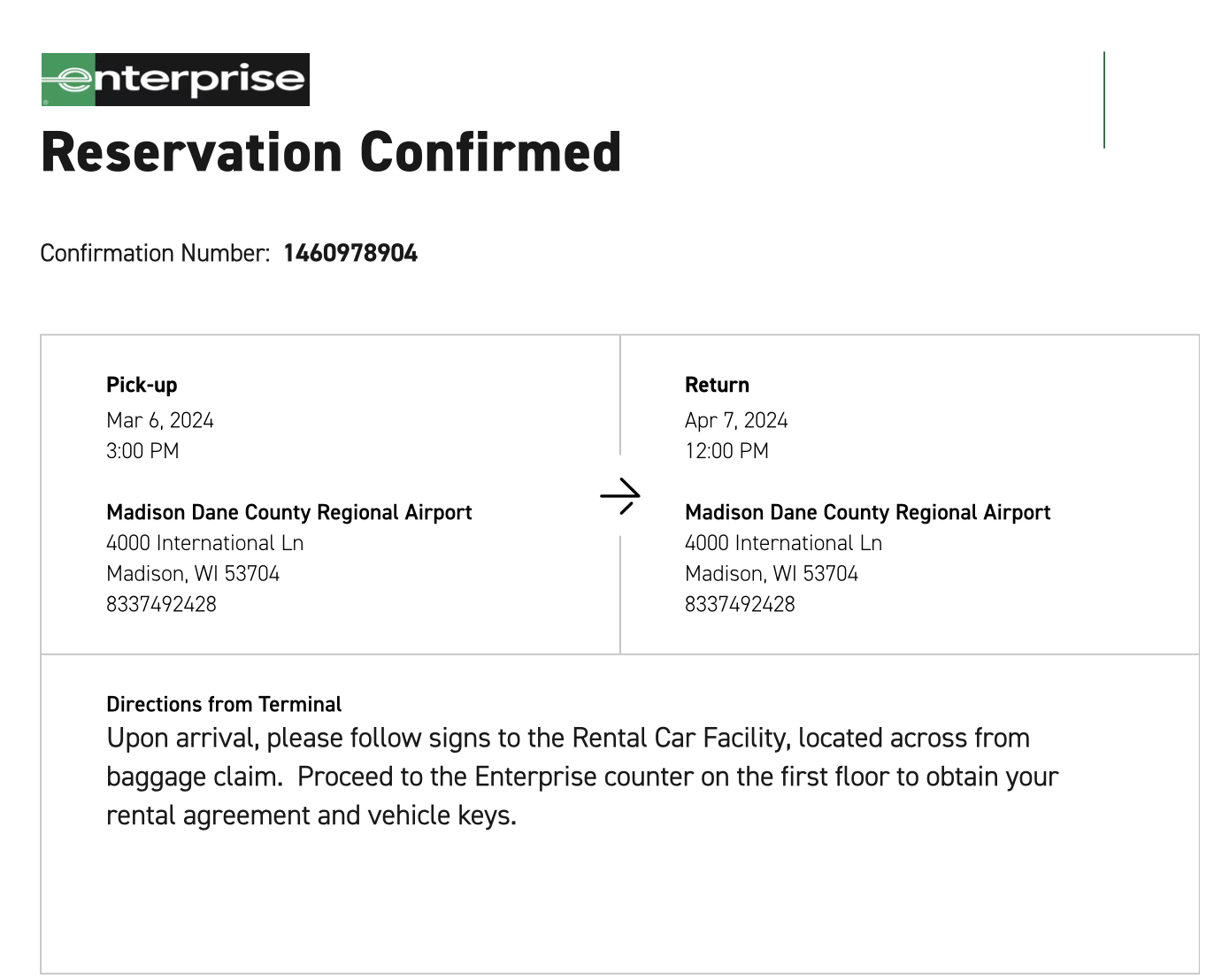The image size is (1214, 980).
Task: Select confirmation number 1460978904
Action: point(350,254)
